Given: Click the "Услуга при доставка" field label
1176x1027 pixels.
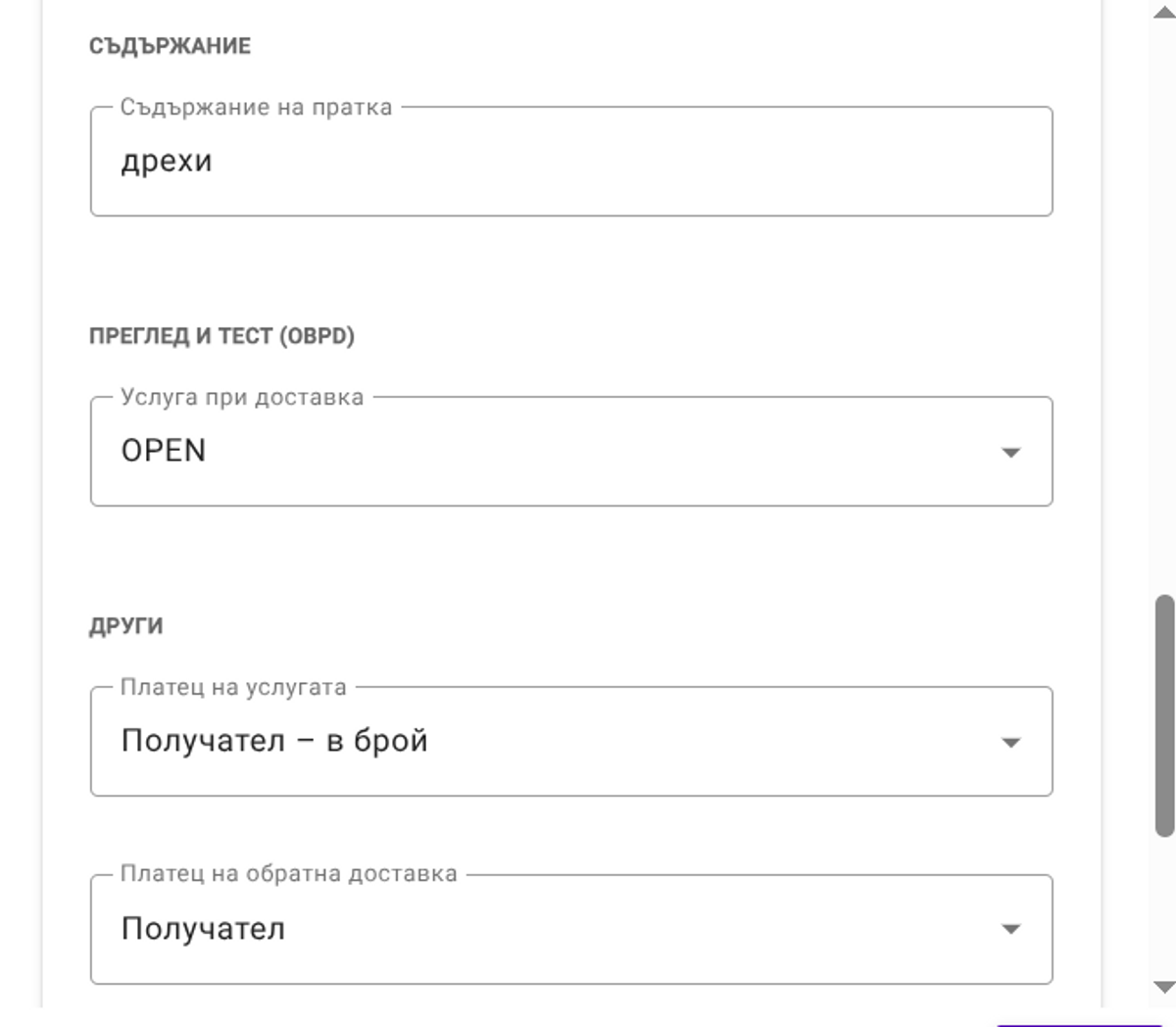Looking at the screenshot, I should [242, 398].
